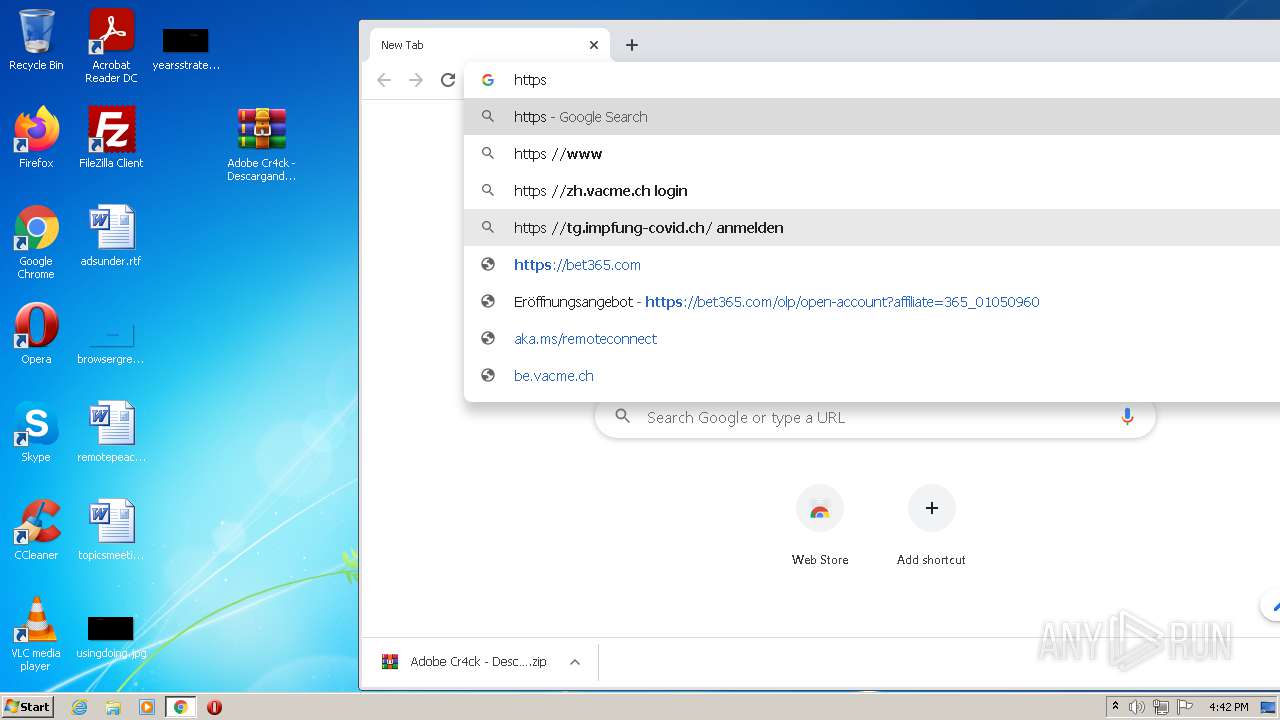The width and height of the screenshot is (1280, 720).
Task: Click Show desktop button at taskbar end
Action: pyautogui.click(x=1270, y=707)
